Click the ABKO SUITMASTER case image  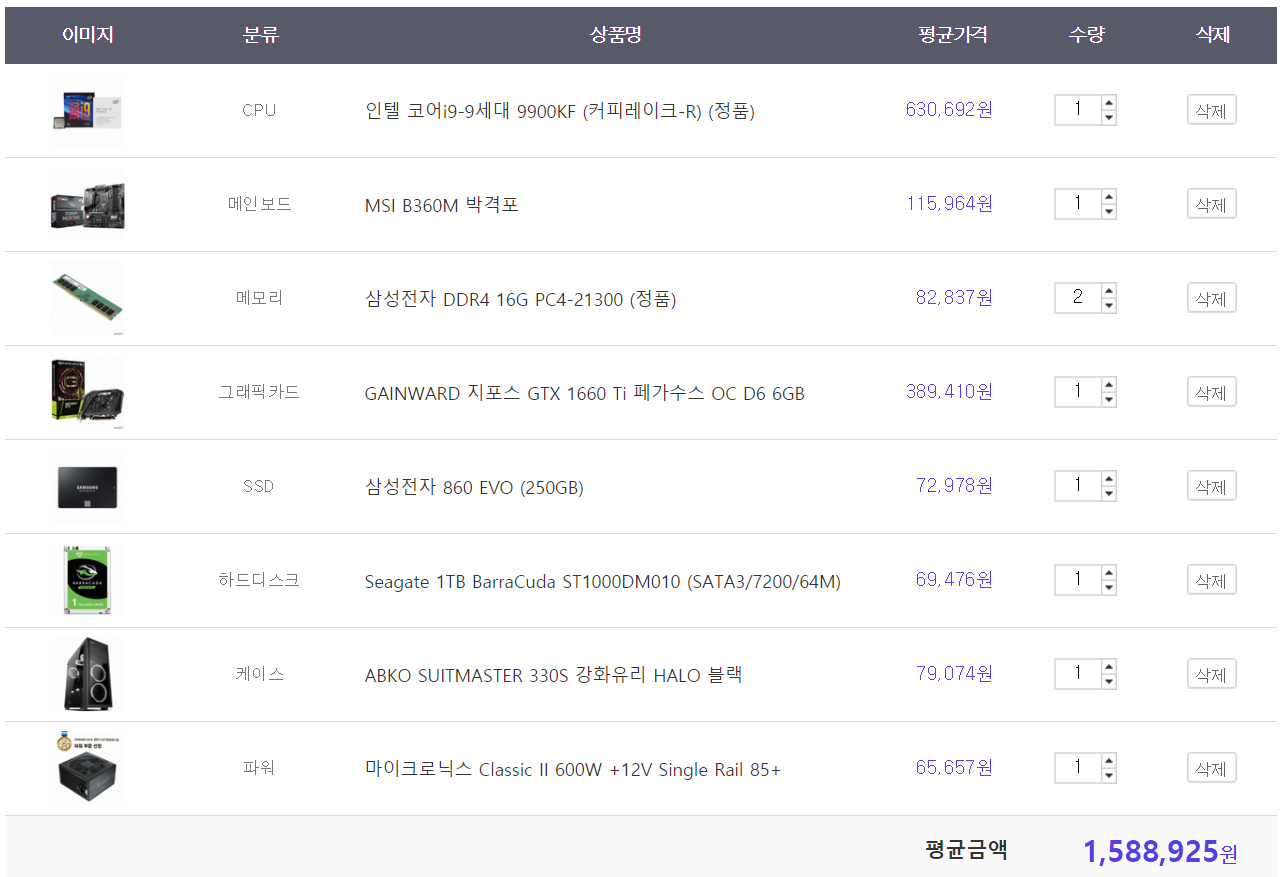point(88,674)
